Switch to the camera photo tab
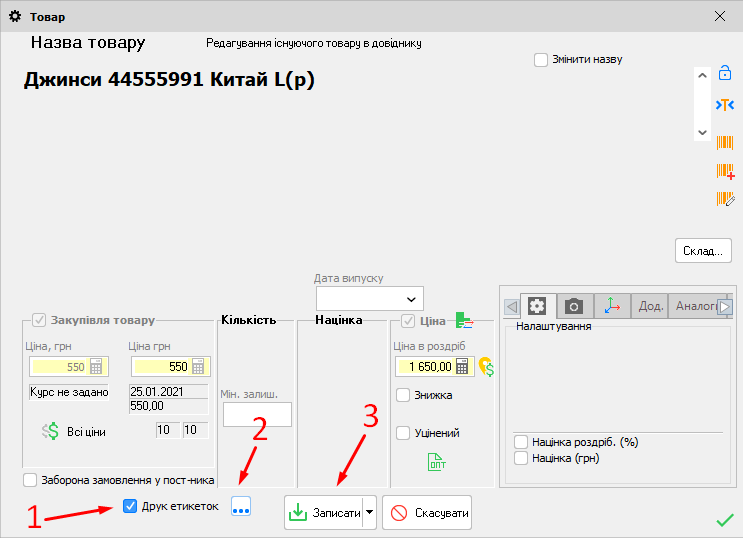 [573, 306]
